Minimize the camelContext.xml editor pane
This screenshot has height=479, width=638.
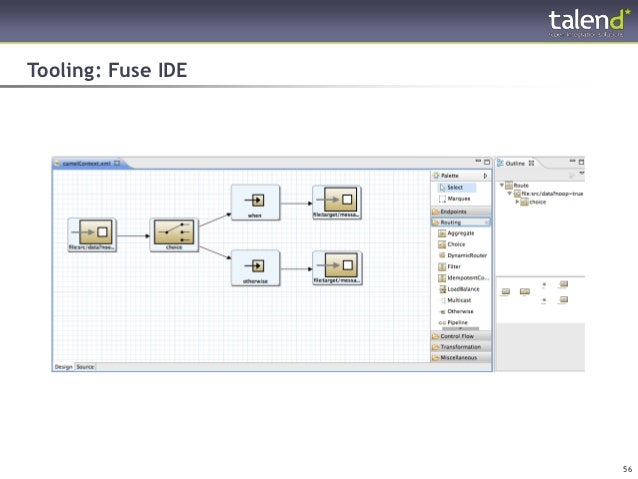(x=478, y=161)
